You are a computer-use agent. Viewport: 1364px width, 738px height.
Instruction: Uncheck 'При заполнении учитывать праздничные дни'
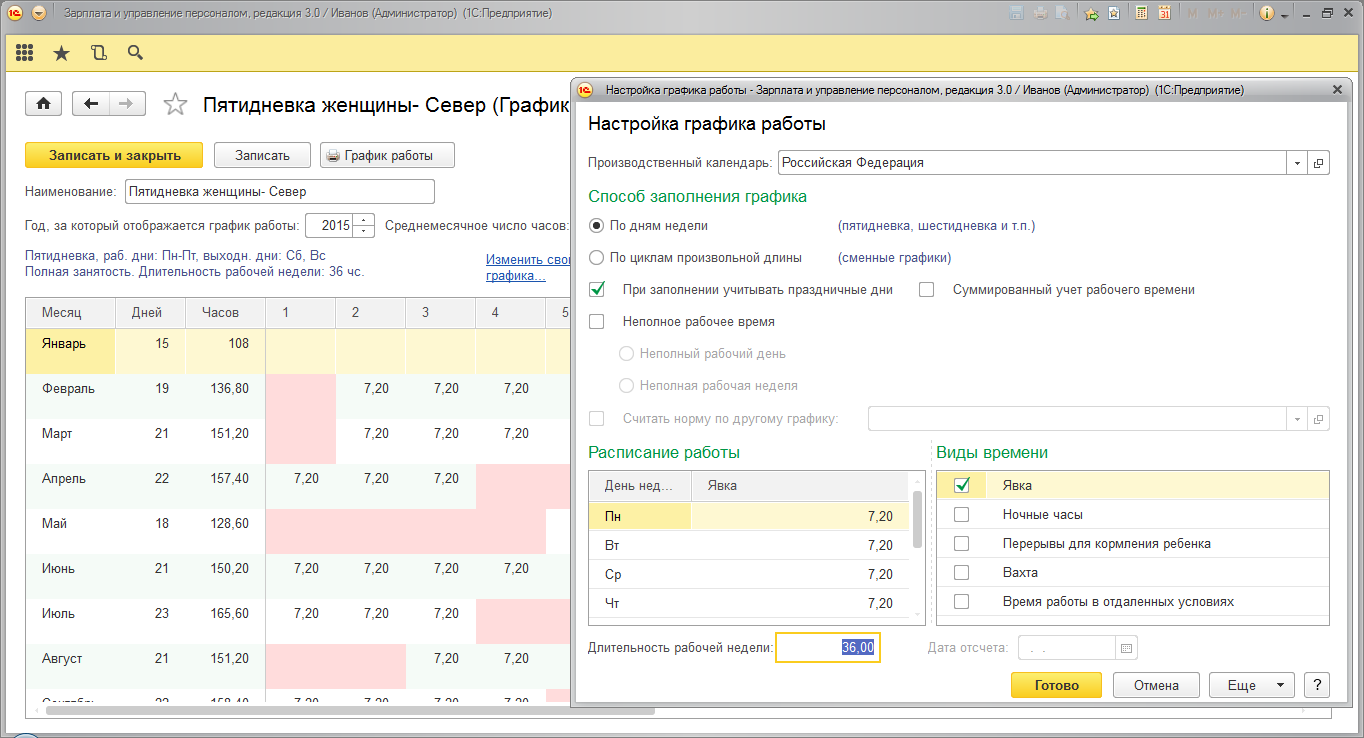tap(598, 290)
